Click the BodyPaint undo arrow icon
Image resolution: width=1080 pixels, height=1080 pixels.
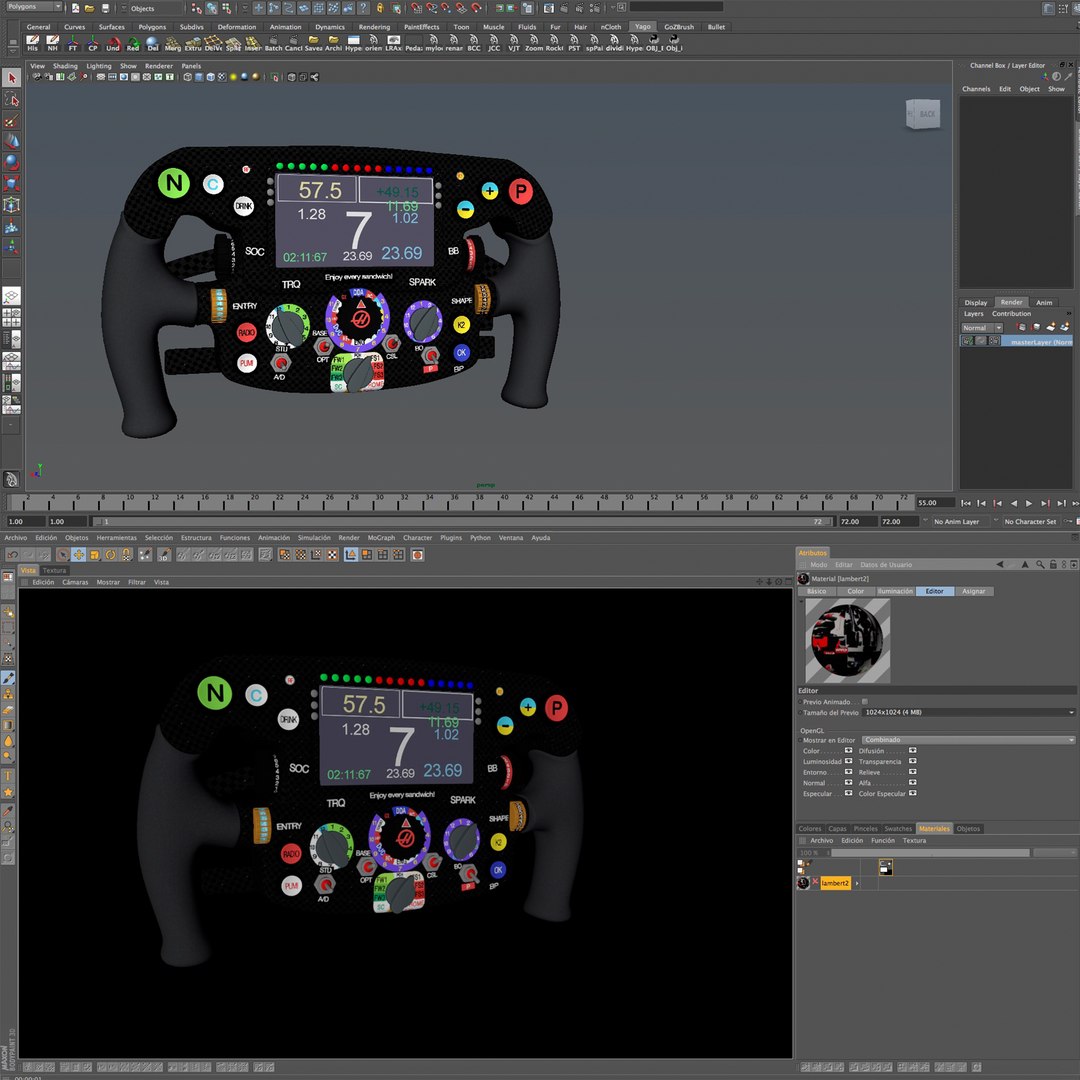point(12,554)
